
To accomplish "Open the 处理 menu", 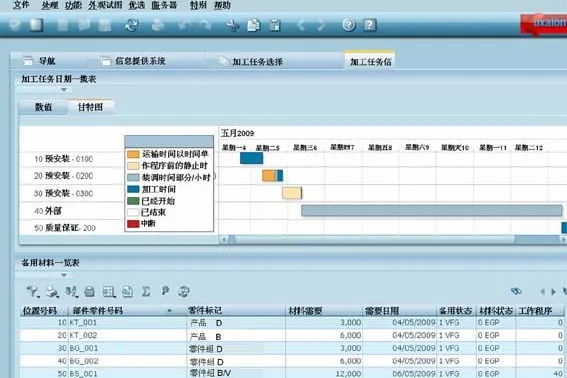I will pyautogui.click(x=50, y=5).
